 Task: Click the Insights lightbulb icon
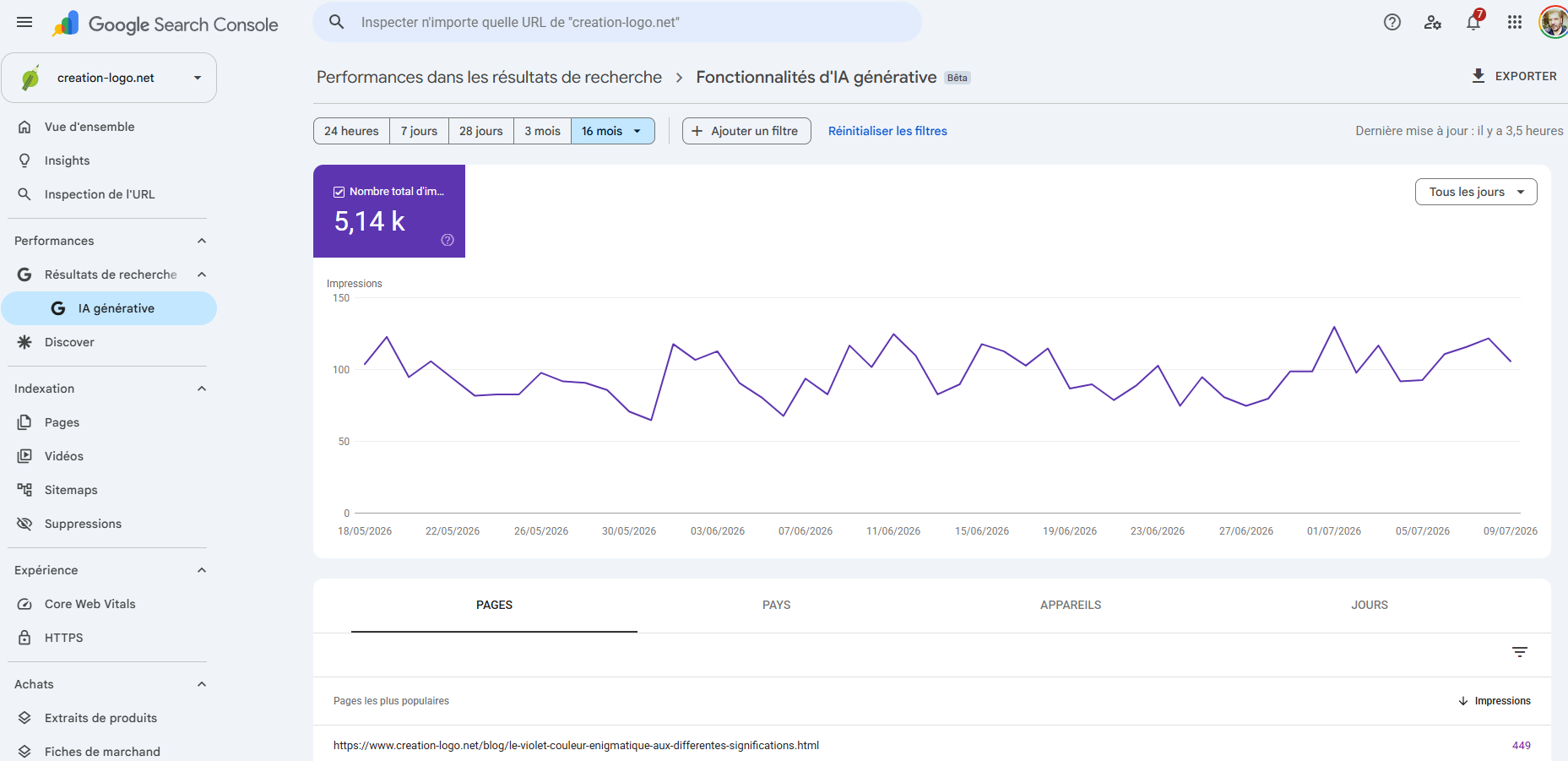pos(24,160)
